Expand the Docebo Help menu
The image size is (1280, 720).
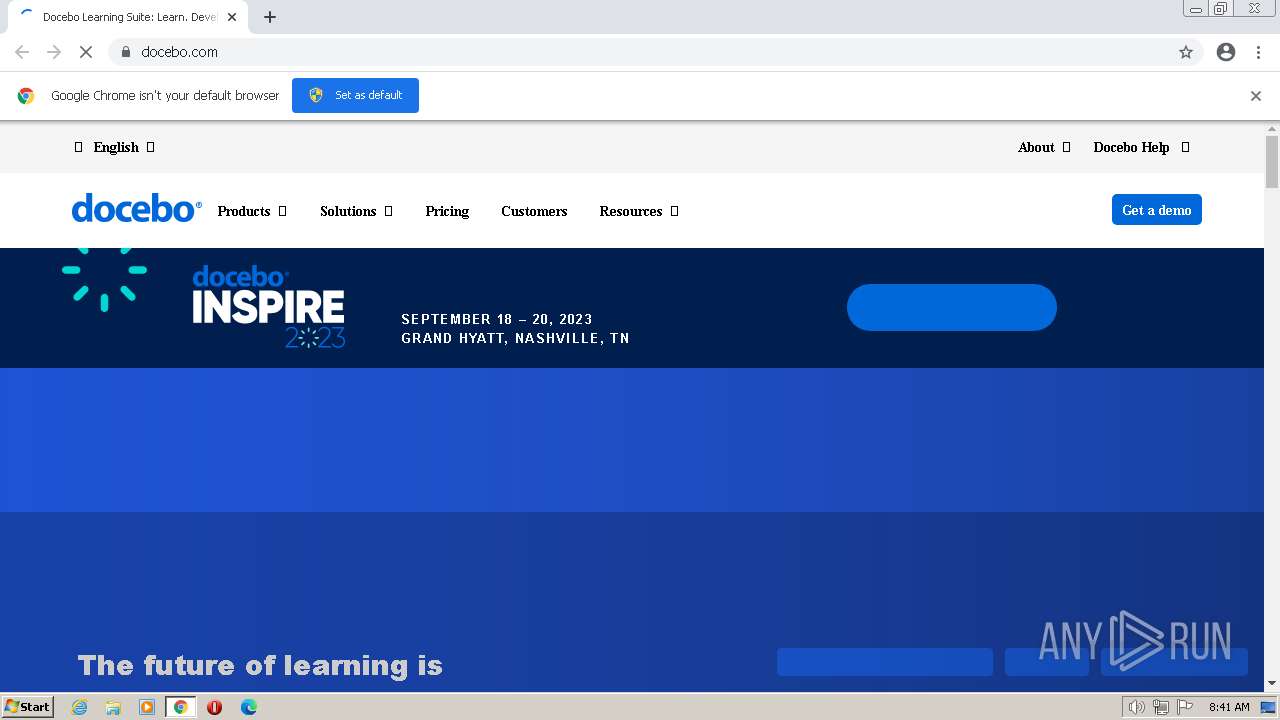click(1141, 147)
